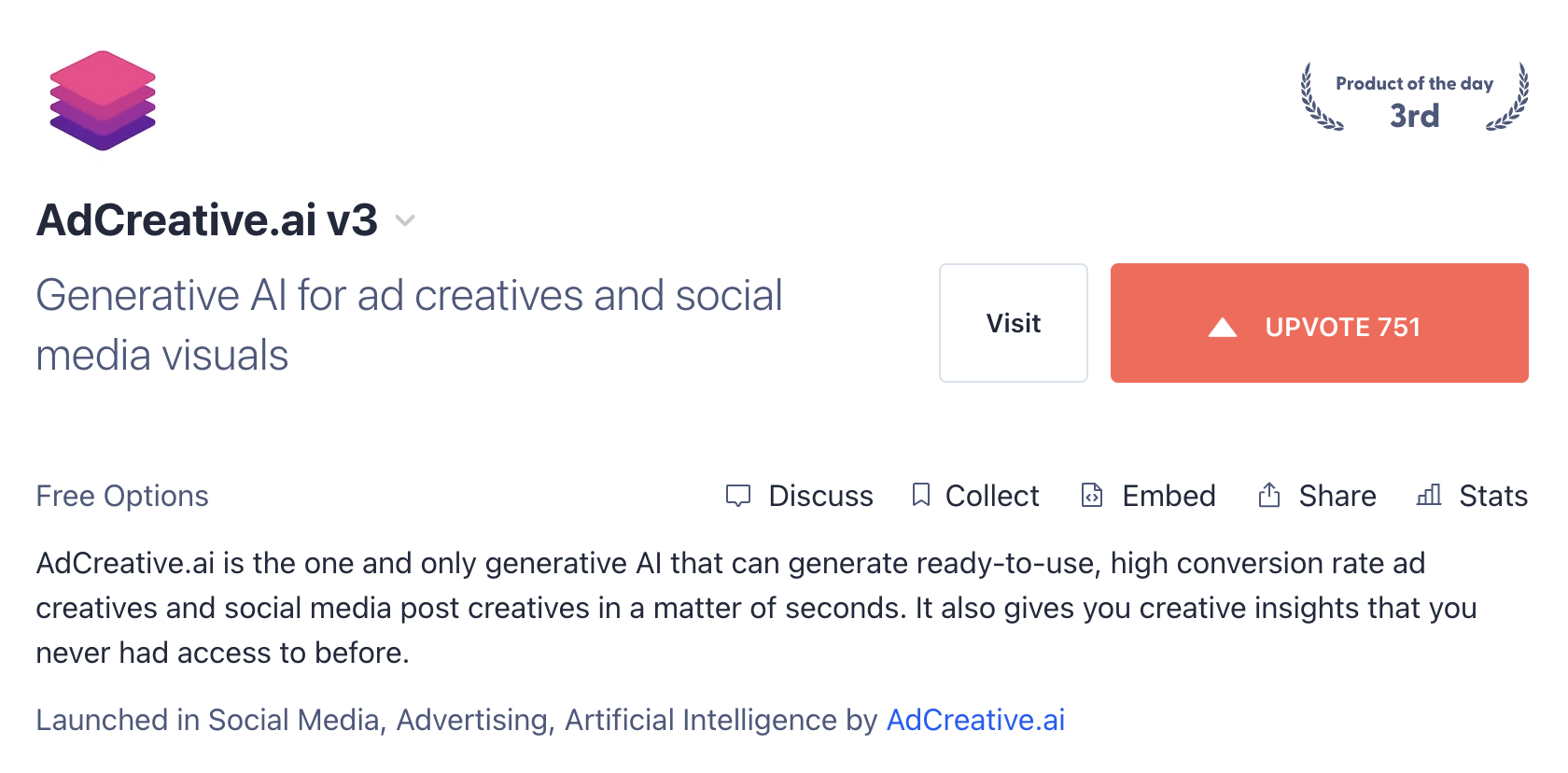The height and width of the screenshot is (773, 1568).
Task: Open the Social Media topic link
Action: pos(293,720)
